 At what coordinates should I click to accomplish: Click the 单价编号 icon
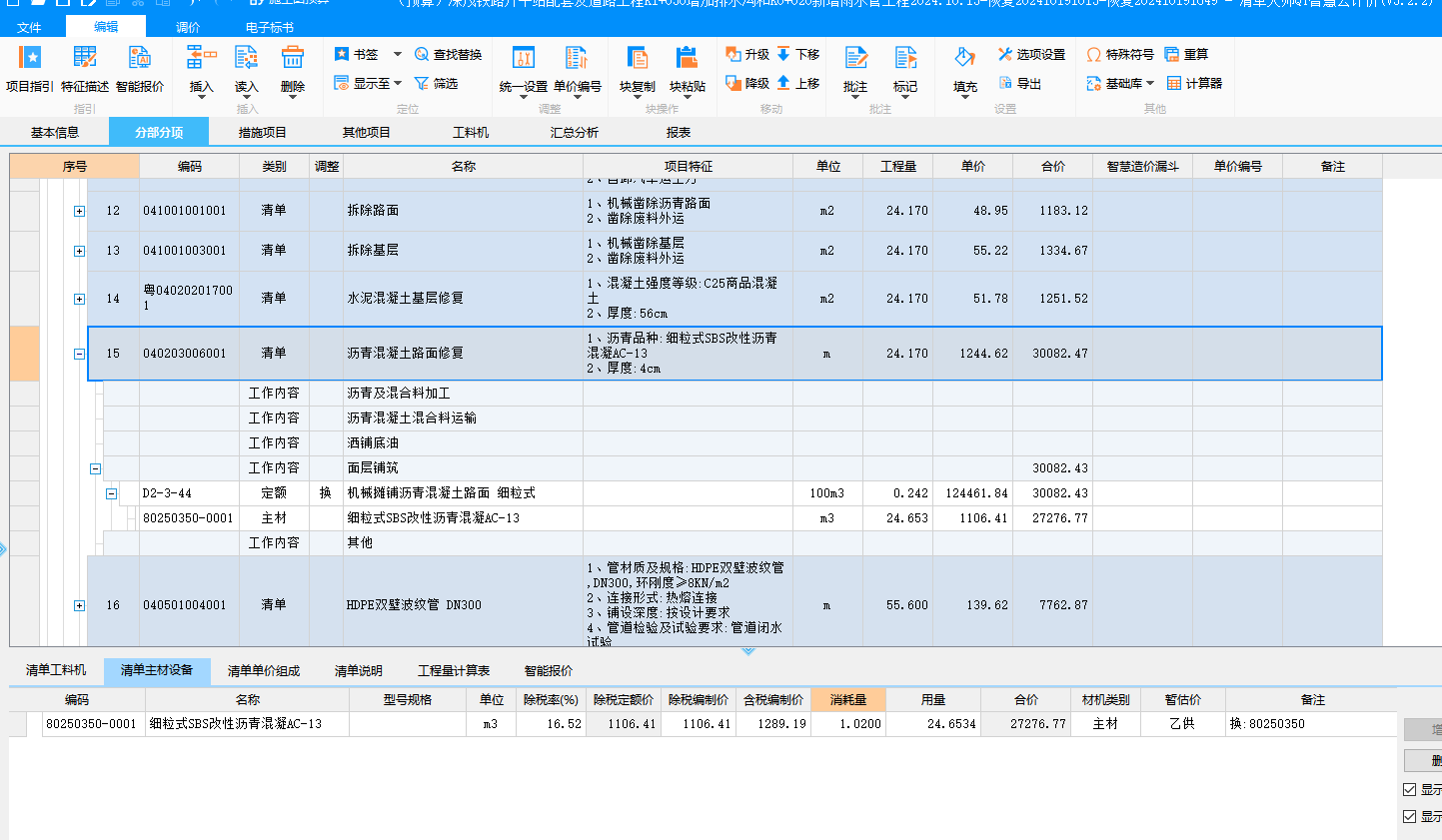[577, 58]
